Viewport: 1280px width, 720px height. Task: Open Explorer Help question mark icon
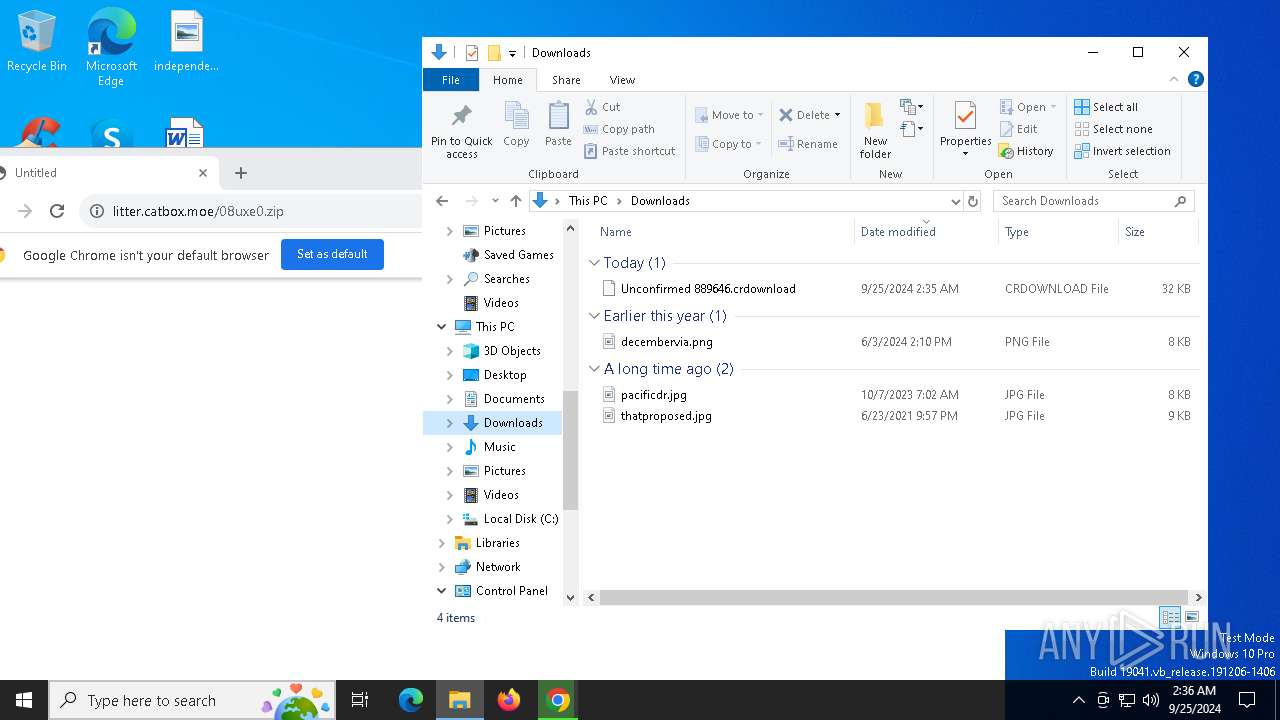(1195, 79)
